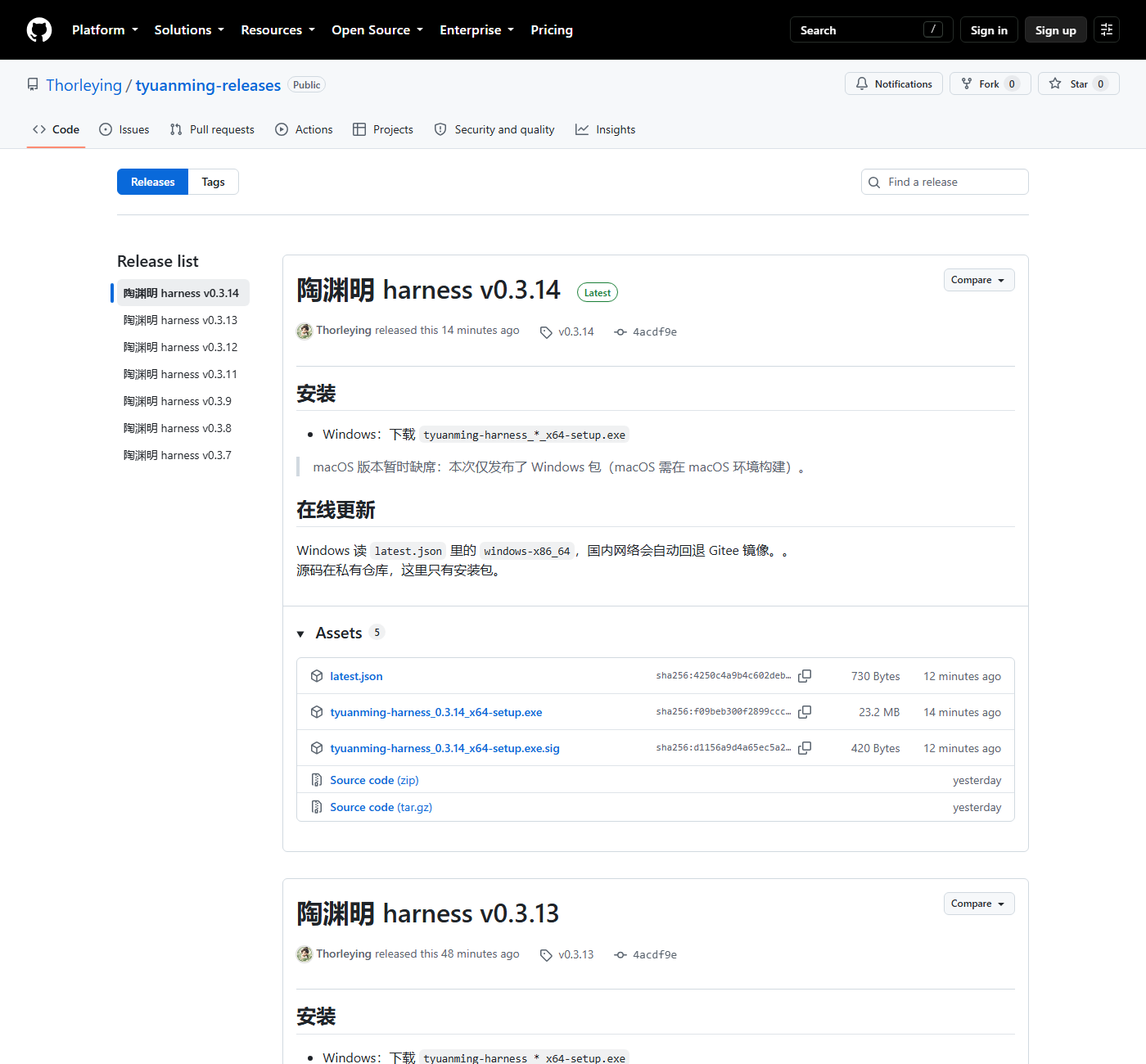Switch to the Code tab
The width and height of the screenshot is (1146, 1064).
[56, 129]
